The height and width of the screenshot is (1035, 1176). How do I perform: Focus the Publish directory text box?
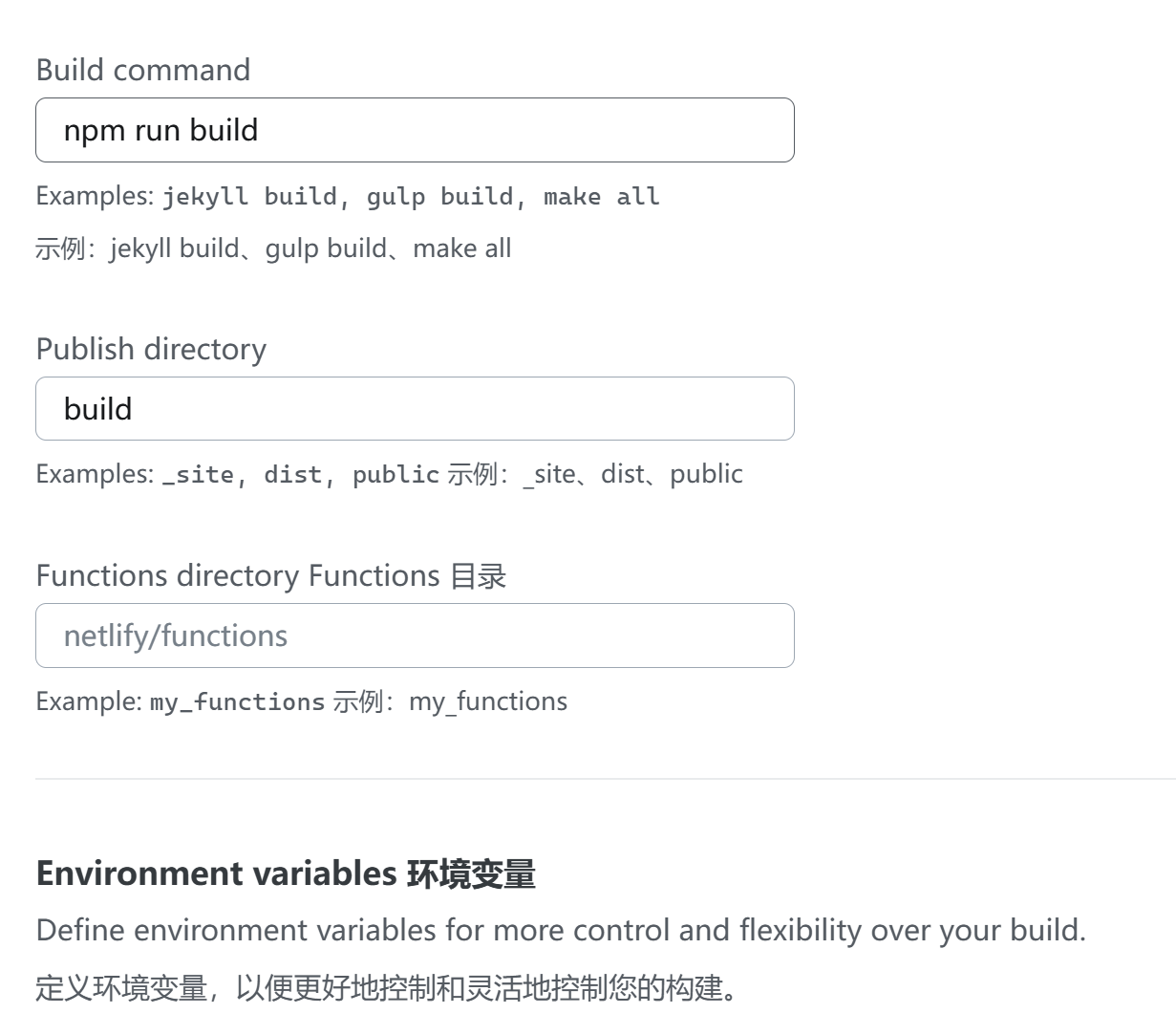(415, 409)
